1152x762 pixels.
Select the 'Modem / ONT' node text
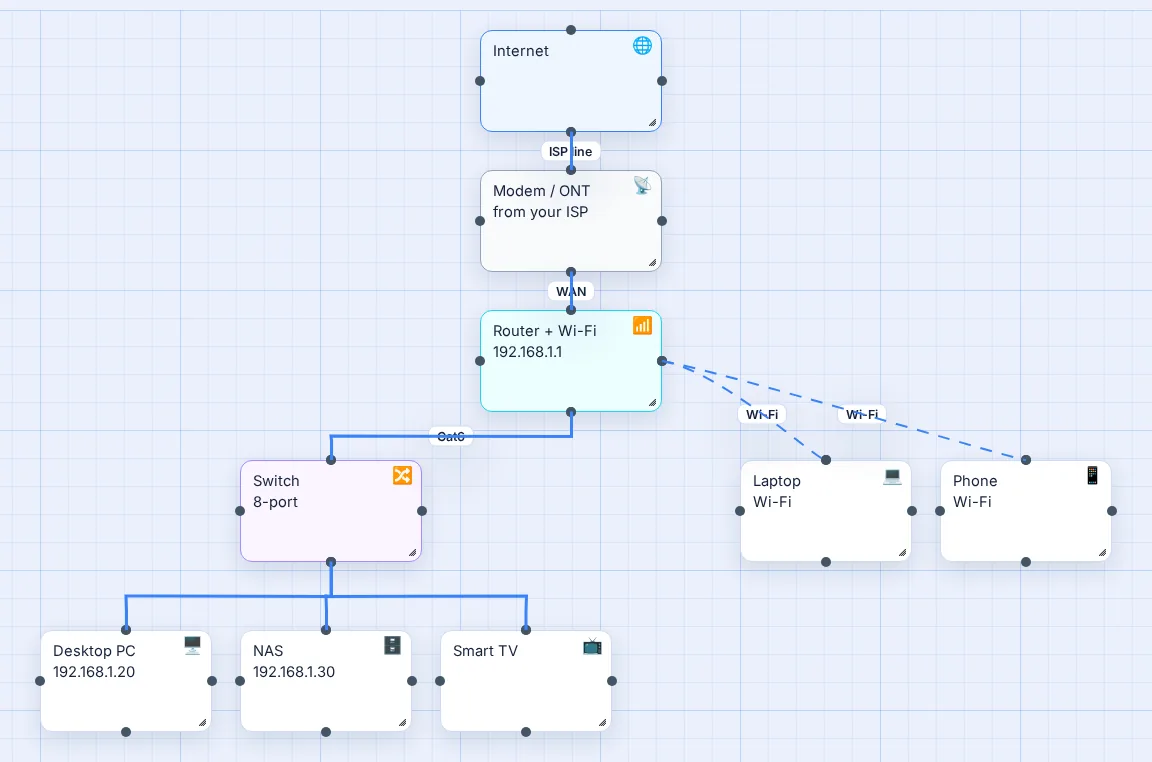pos(541,191)
